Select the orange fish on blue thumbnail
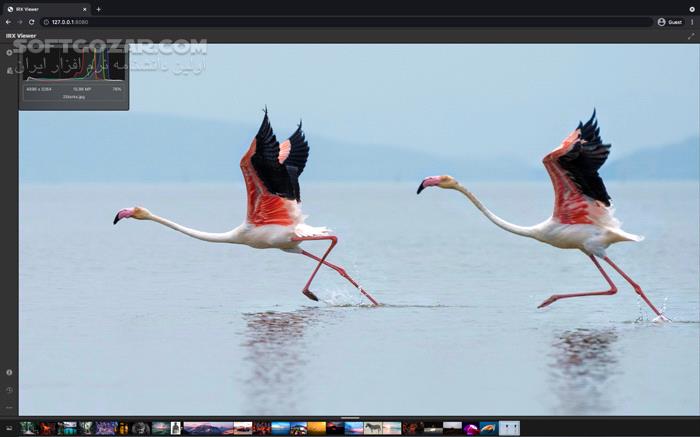Viewport: 700px width, 437px height. [489, 428]
